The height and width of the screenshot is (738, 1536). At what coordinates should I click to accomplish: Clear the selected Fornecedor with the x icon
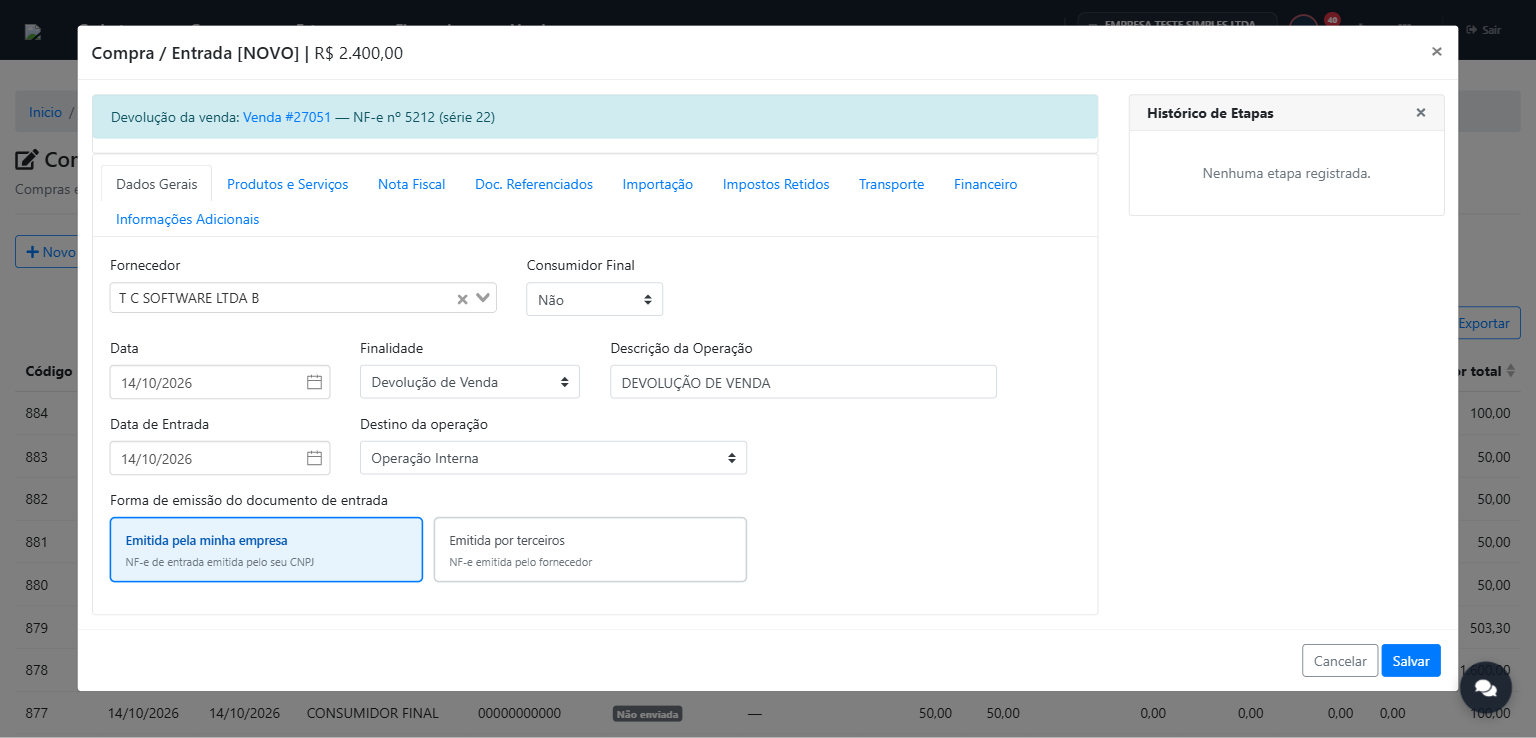click(x=462, y=299)
